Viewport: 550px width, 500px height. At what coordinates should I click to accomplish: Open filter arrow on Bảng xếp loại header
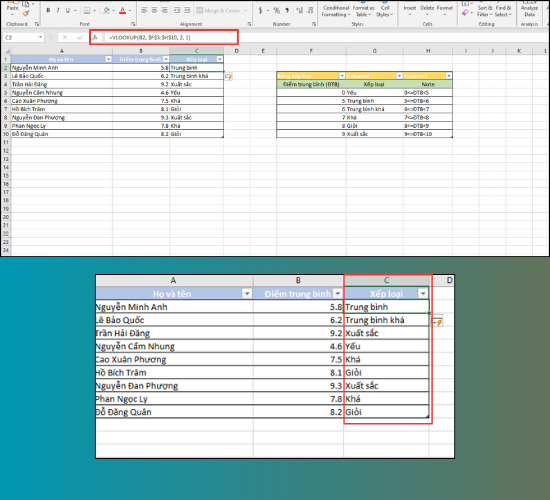click(342, 75)
